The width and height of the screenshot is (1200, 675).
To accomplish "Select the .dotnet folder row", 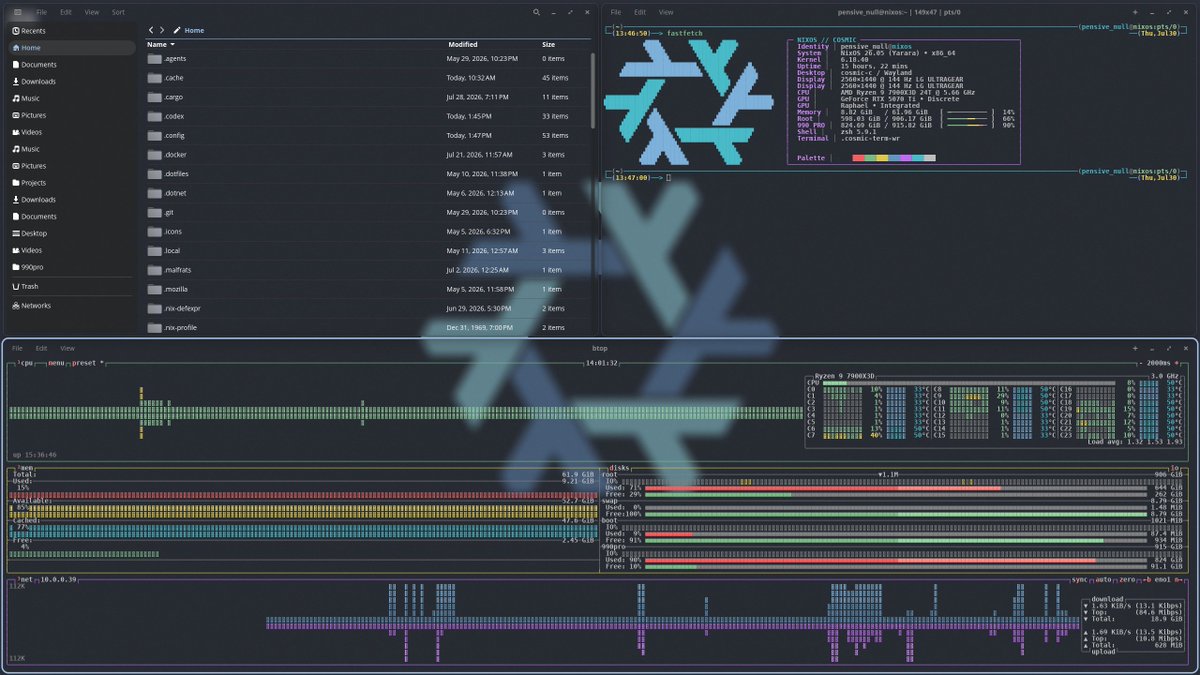I will tap(366, 193).
